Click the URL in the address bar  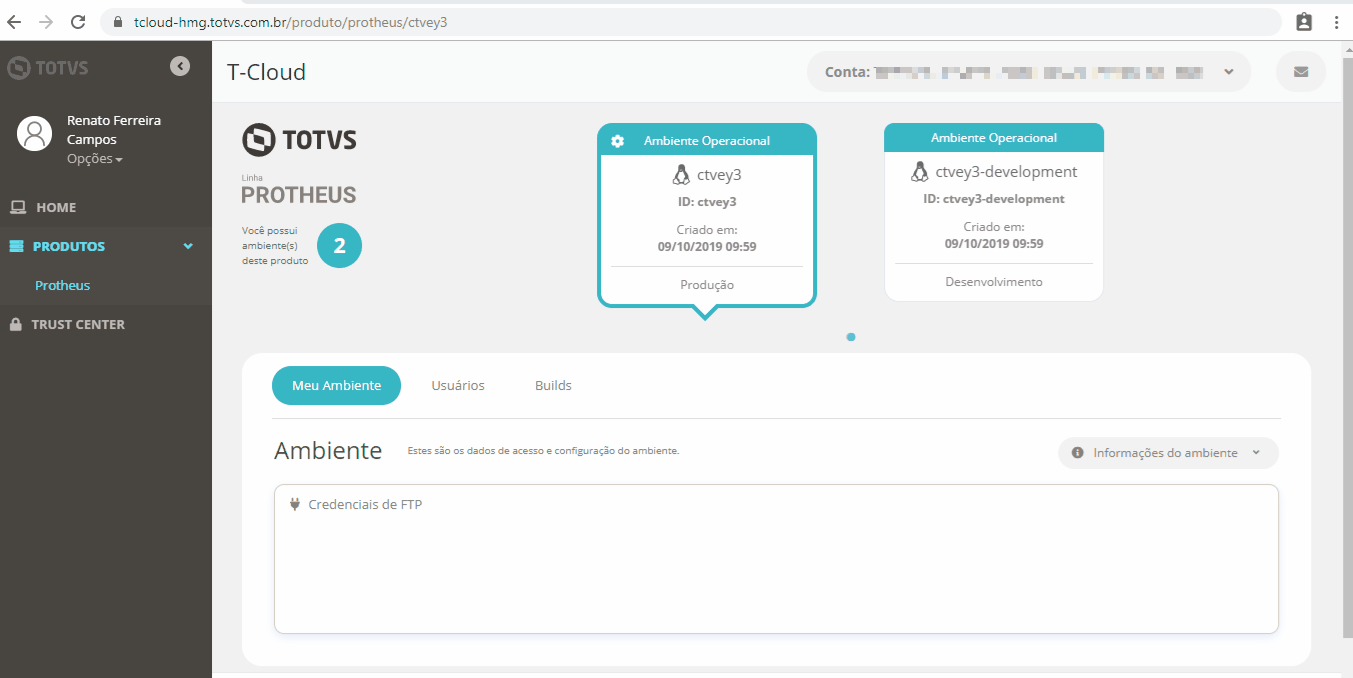click(x=290, y=22)
